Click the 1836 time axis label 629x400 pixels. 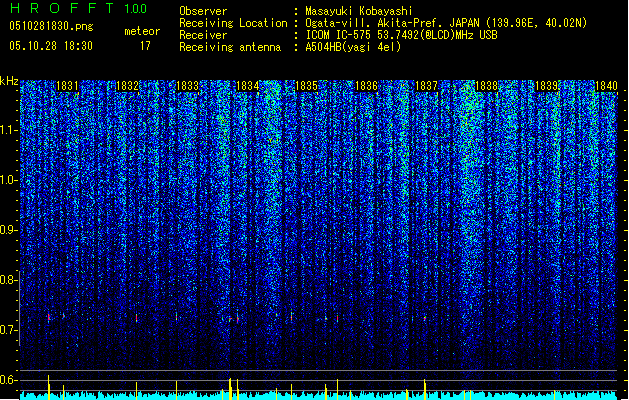(366, 86)
